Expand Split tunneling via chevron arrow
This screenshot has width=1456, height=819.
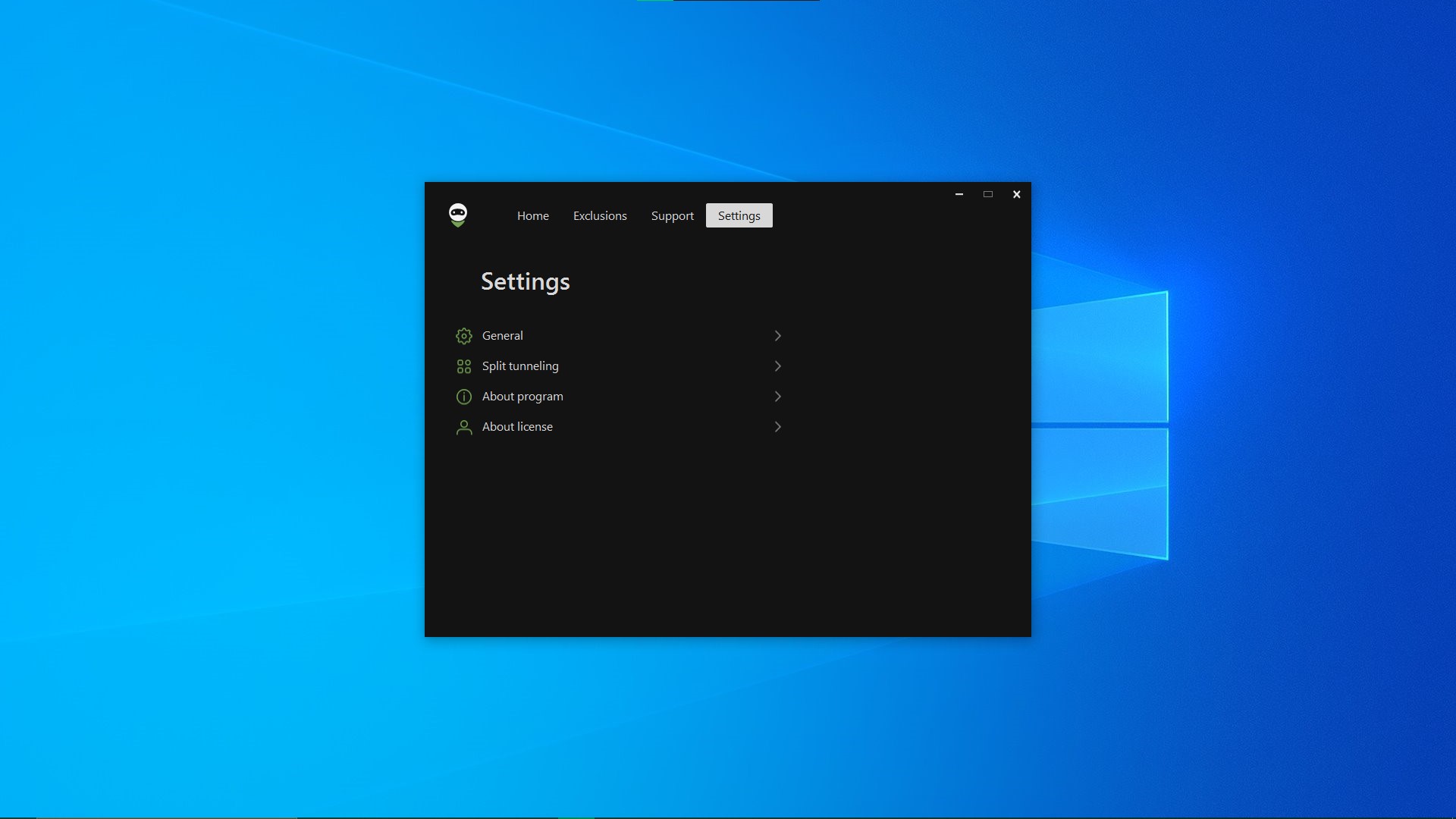pyautogui.click(x=777, y=366)
